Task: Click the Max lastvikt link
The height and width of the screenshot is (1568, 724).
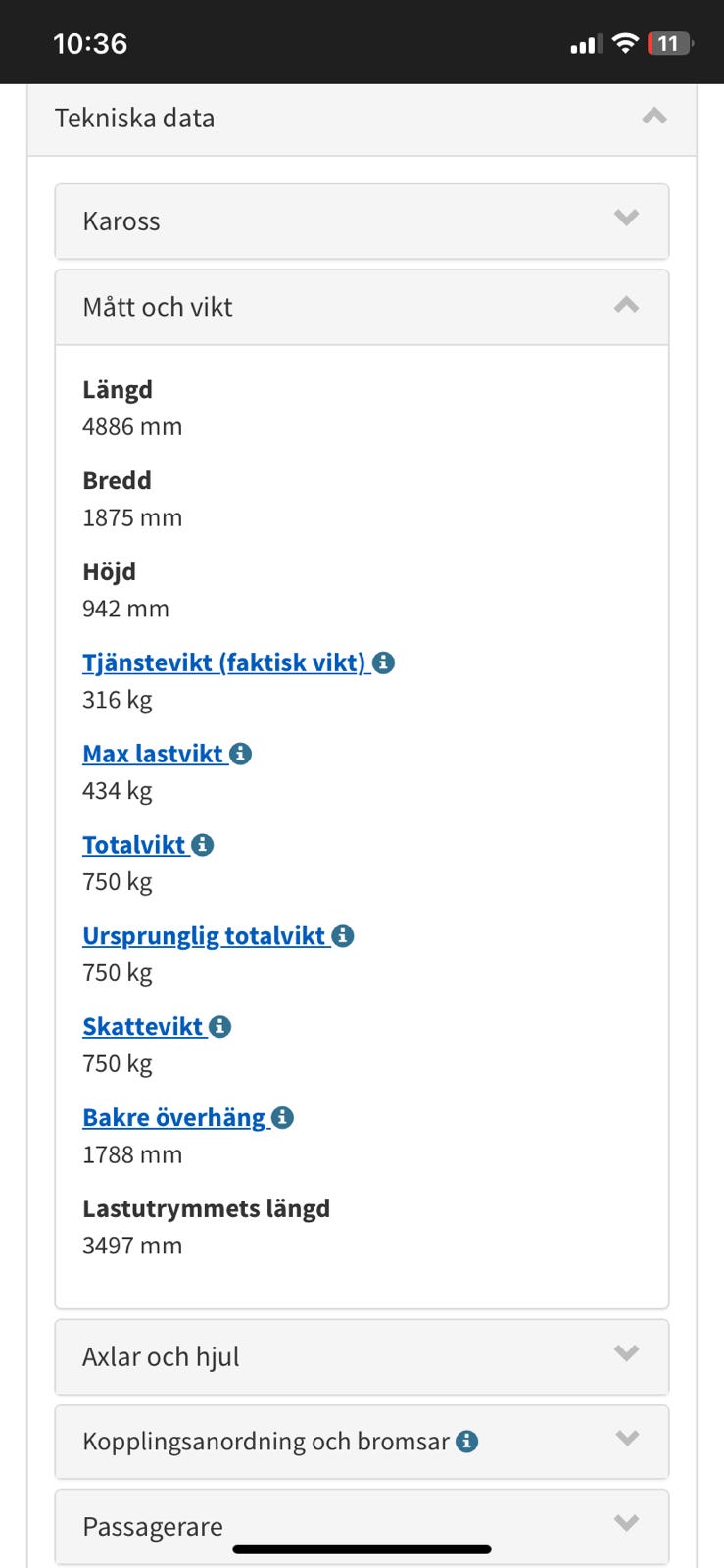Action: [x=153, y=754]
